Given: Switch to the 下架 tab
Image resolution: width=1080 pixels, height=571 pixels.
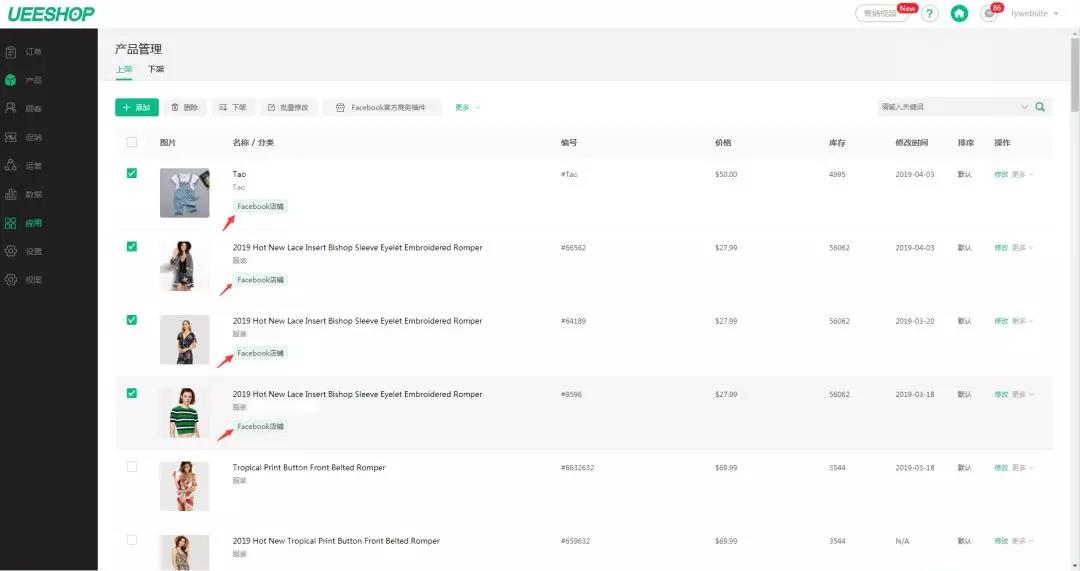Looking at the screenshot, I should 156,69.
